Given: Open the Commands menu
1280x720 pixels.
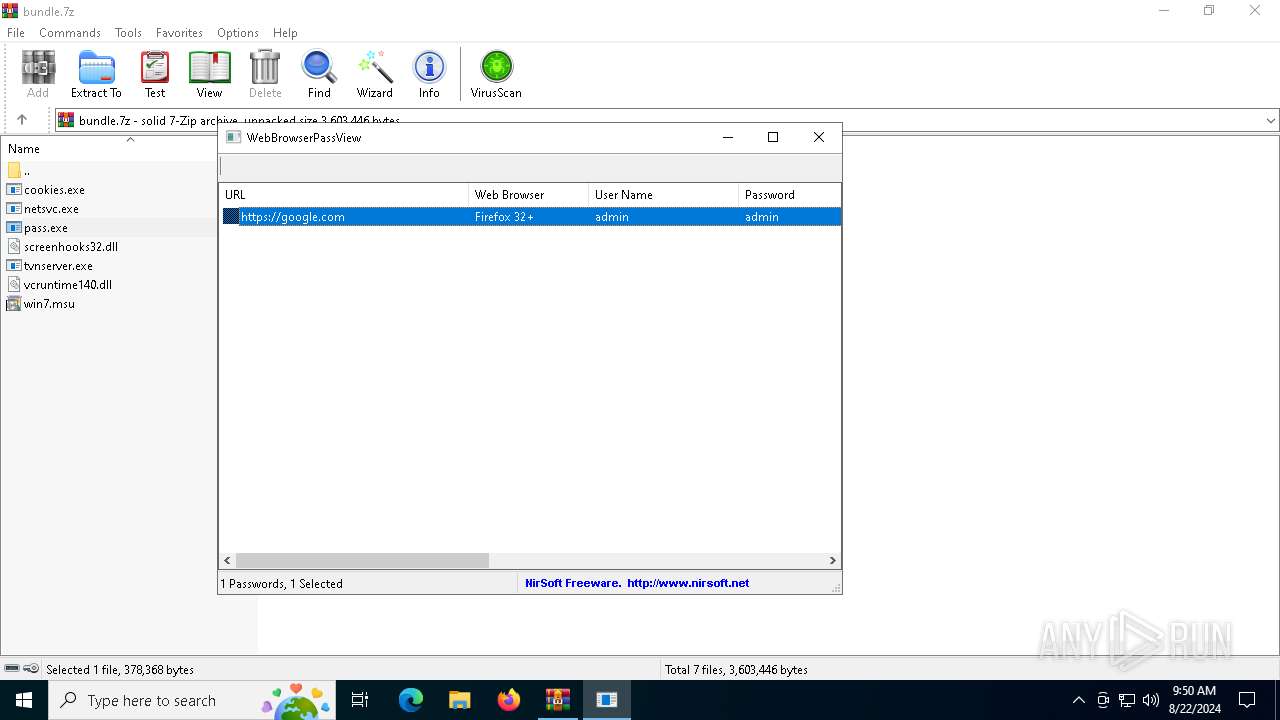Looking at the screenshot, I should [70, 33].
